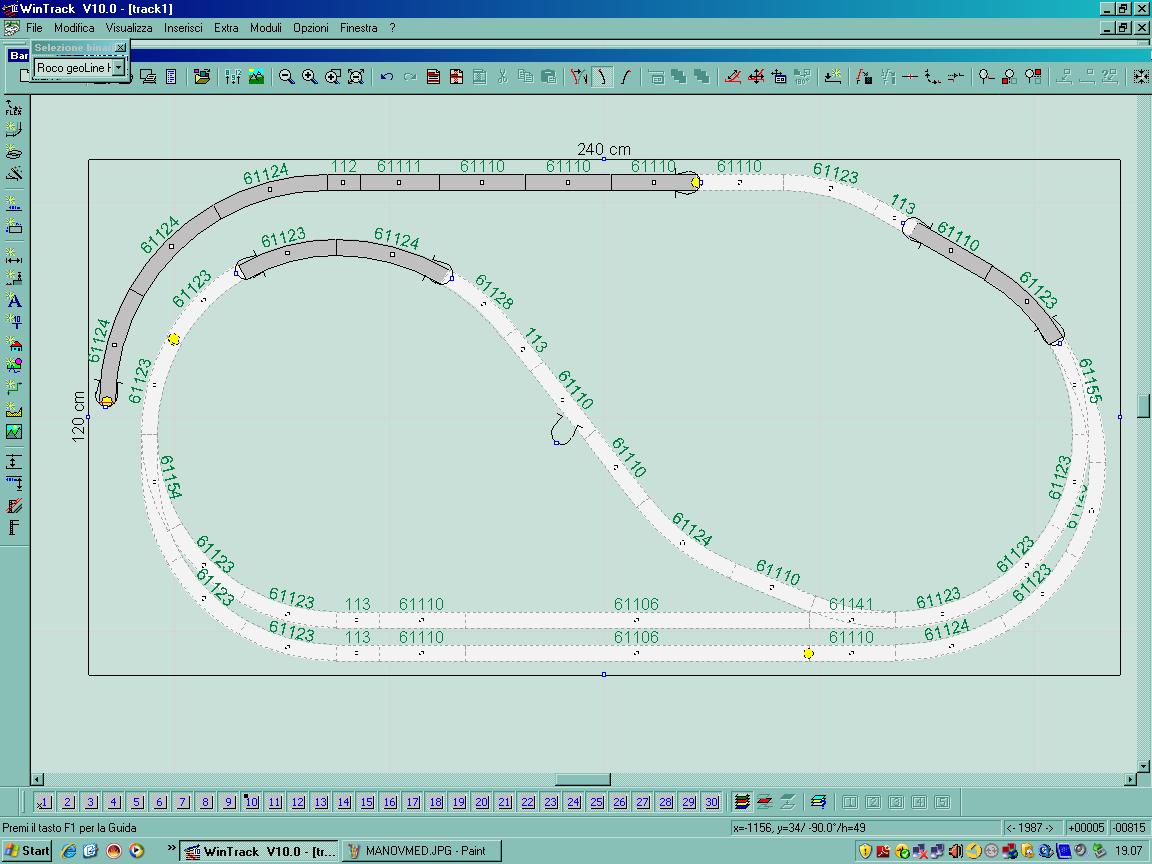Click the blue-yellow layer stack icon
1152x864 pixels.
click(x=818, y=802)
